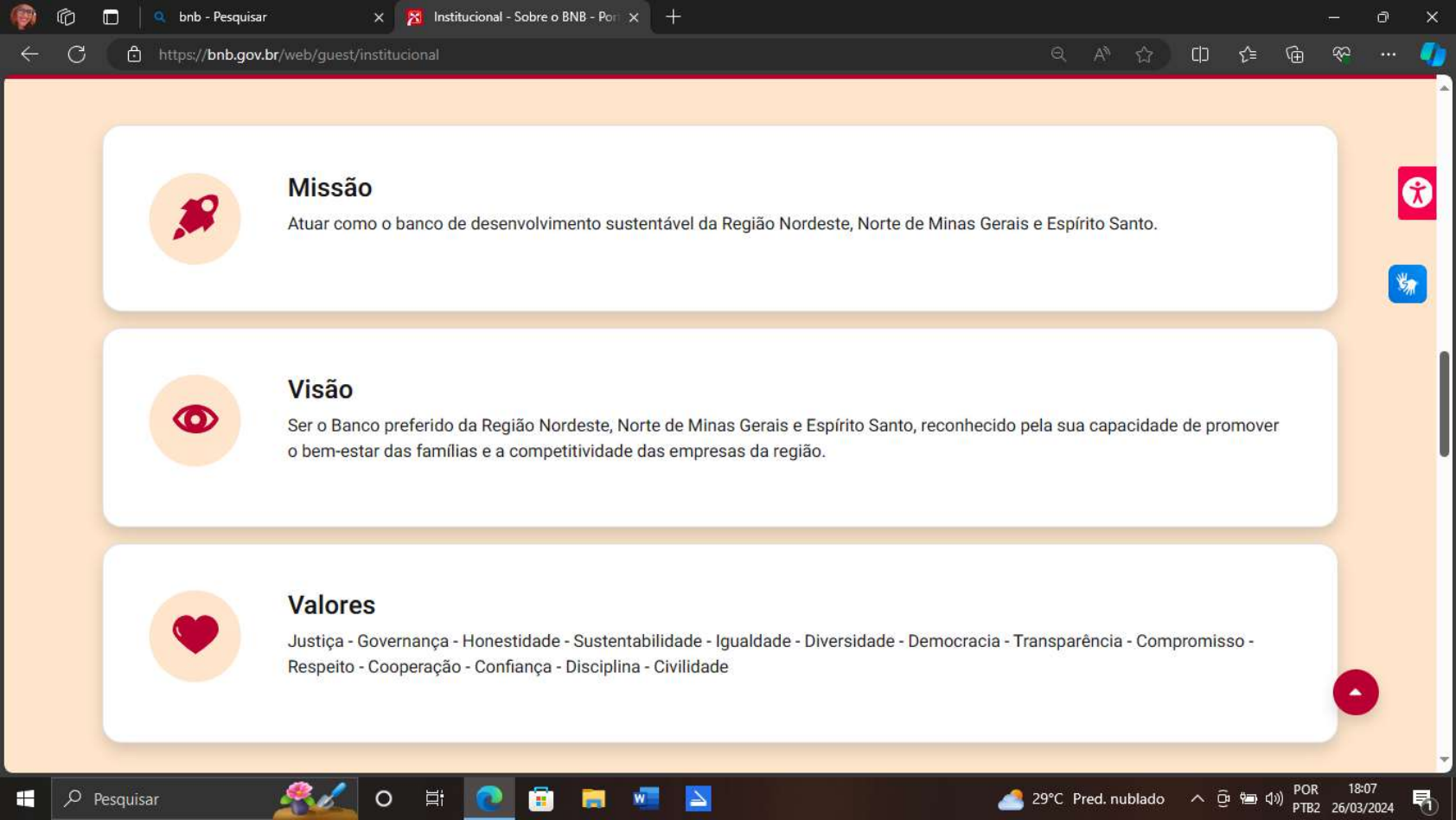
Task: Click the rocket icon beside Missão
Action: point(195,218)
